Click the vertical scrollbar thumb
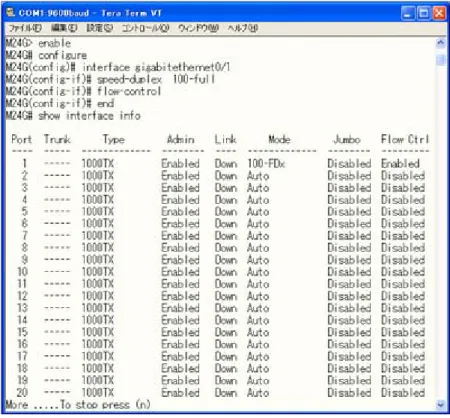Viewport: 450px width, 418px height. (441, 59)
